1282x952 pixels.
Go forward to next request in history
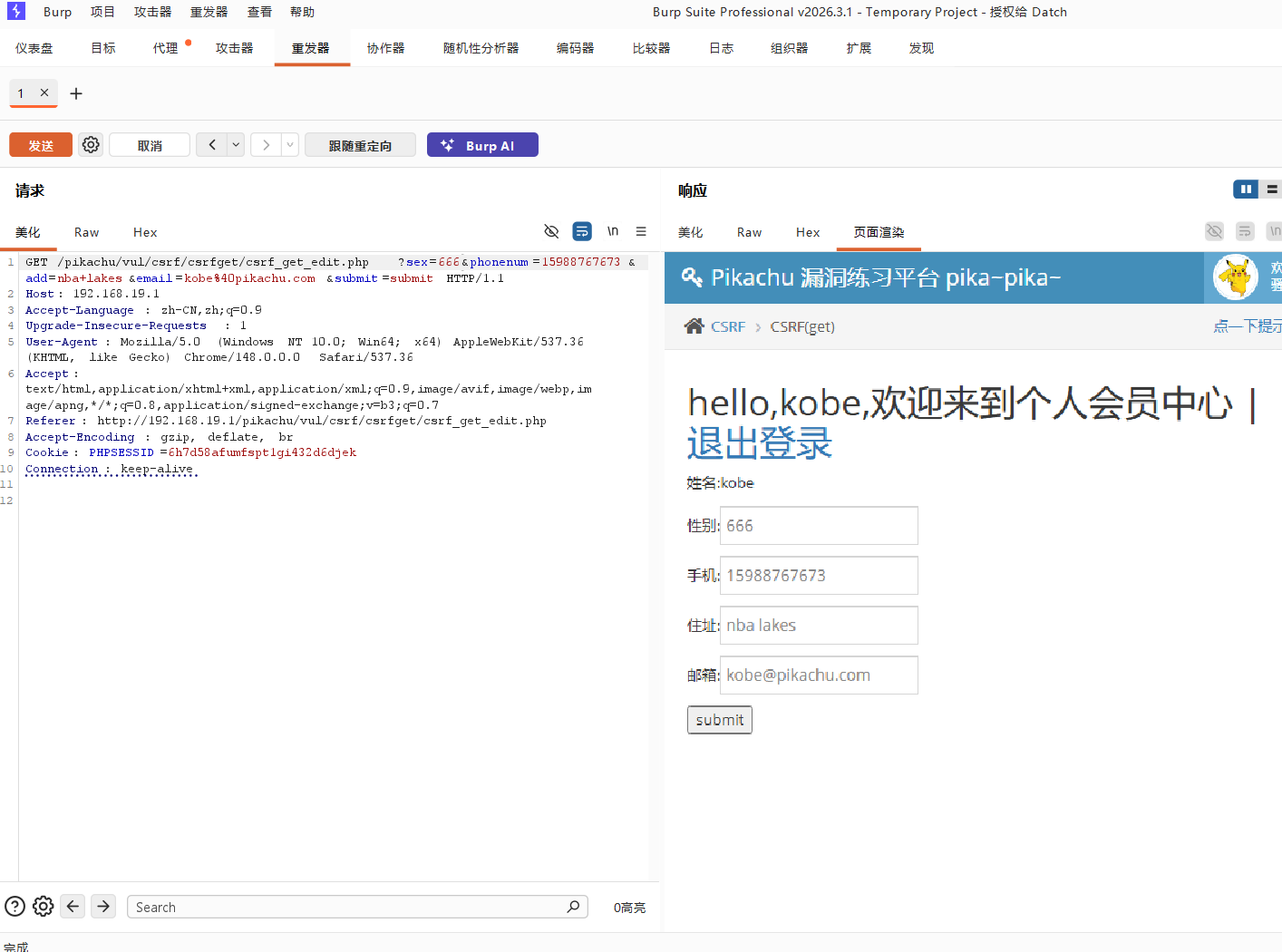coord(266,144)
